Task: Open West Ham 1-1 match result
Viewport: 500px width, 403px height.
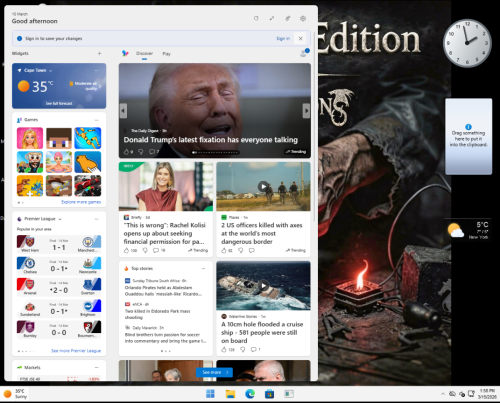Action: [x=59, y=244]
